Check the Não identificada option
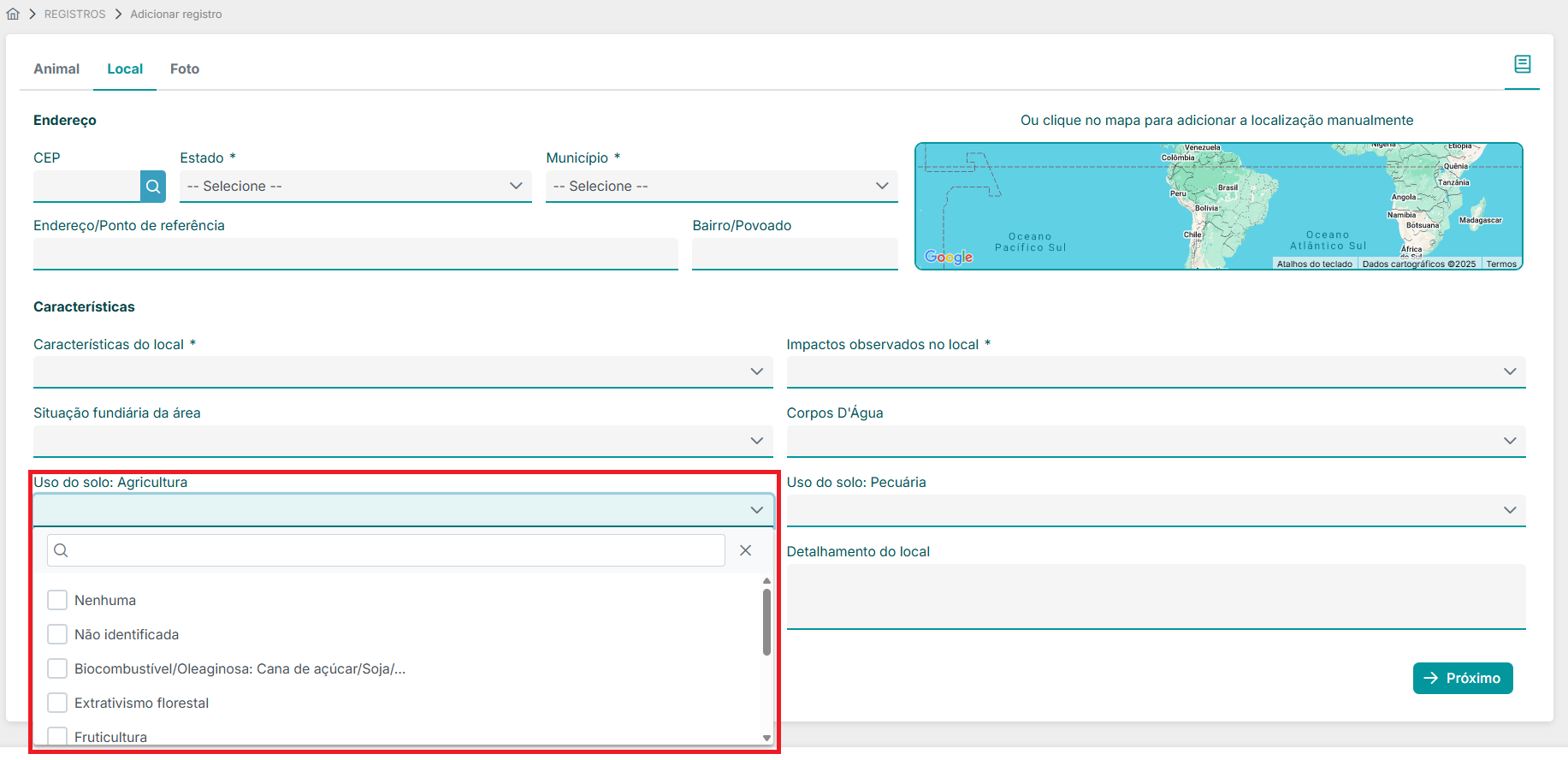The width and height of the screenshot is (1568, 760). click(57, 634)
